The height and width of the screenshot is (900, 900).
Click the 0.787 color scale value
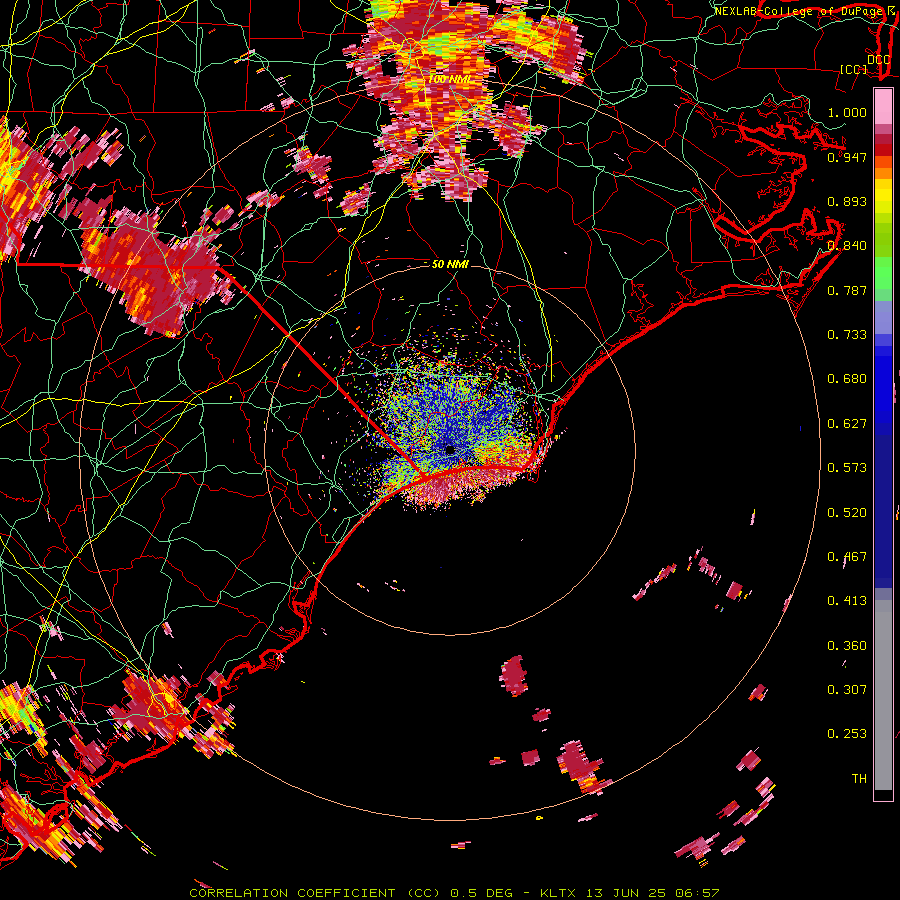coord(847,290)
